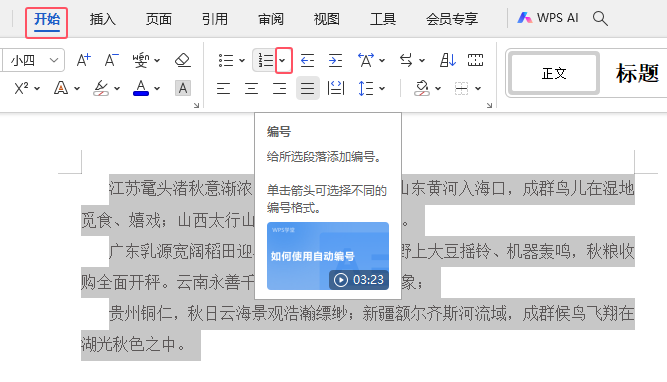Decrease paragraph indent
This screenshot has width=667, height=382.
pos(307,60)
